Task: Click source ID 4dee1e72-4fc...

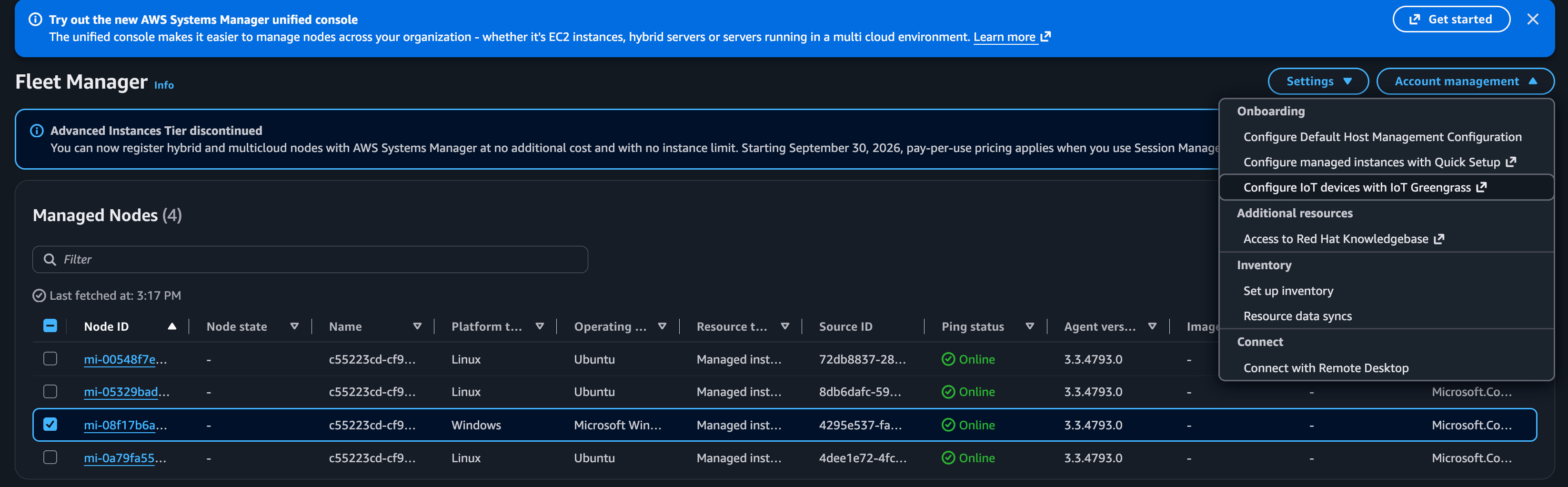Action: click(863, 458)
